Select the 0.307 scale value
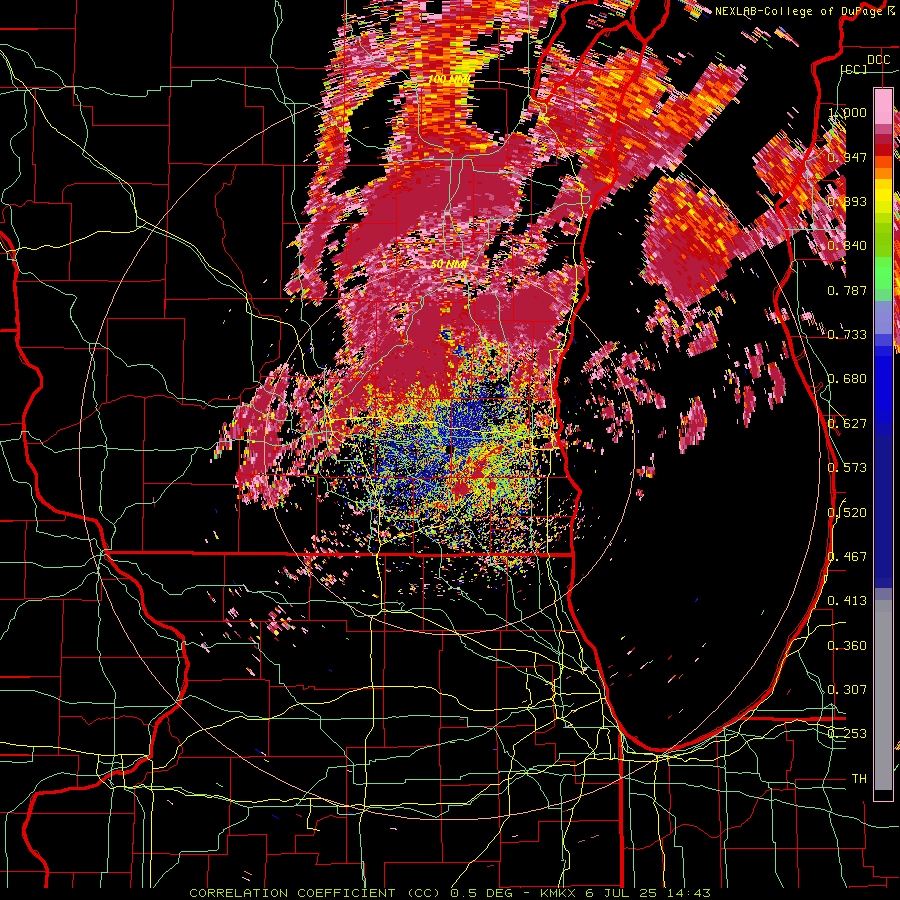The image size is (900, 900). [x=847, y=689]
